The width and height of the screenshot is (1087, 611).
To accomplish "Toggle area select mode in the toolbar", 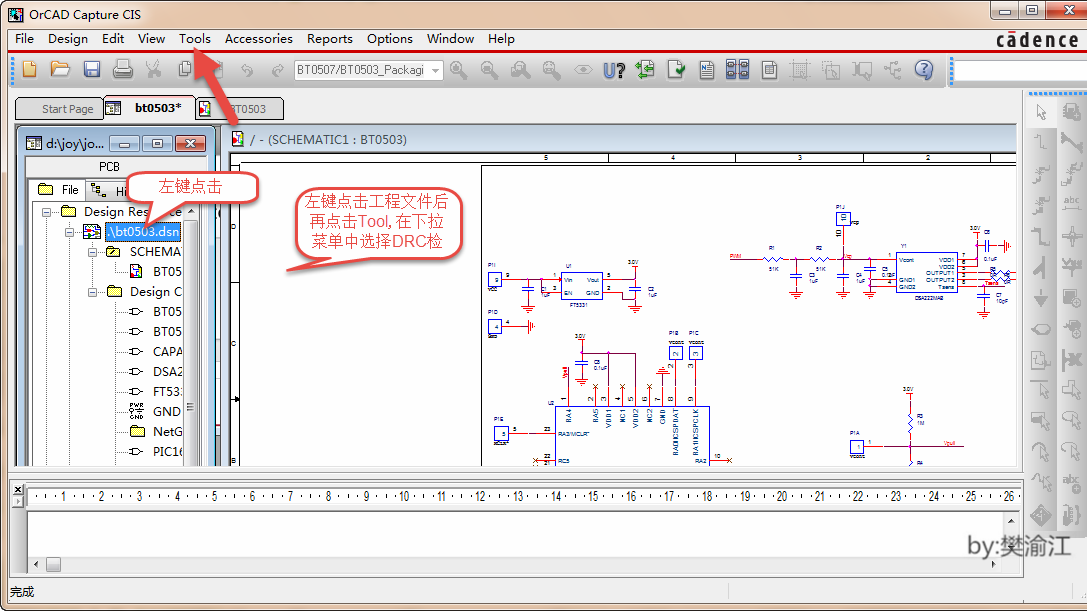I will [831, 70].
